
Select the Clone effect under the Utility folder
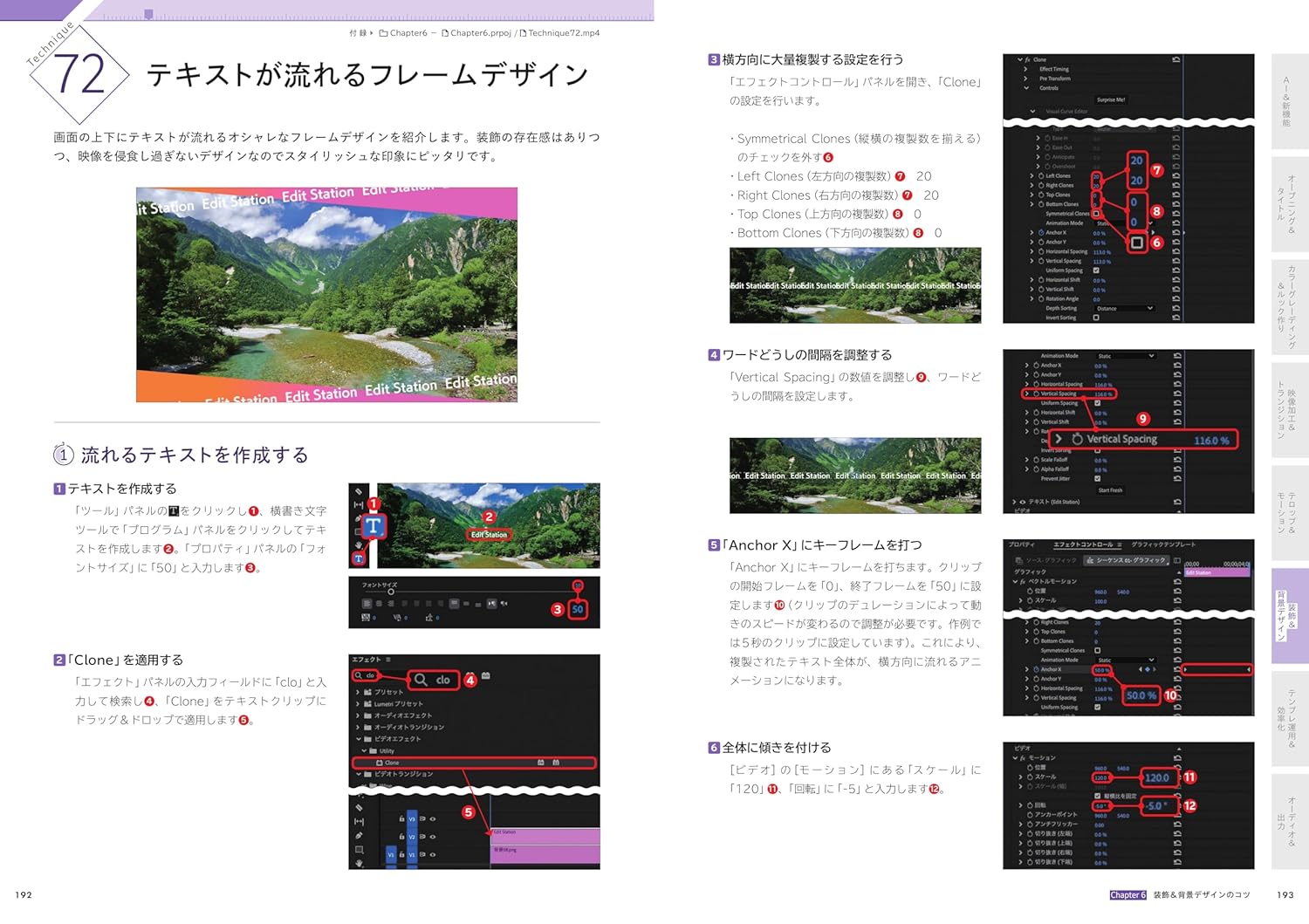tap(392, 762)
